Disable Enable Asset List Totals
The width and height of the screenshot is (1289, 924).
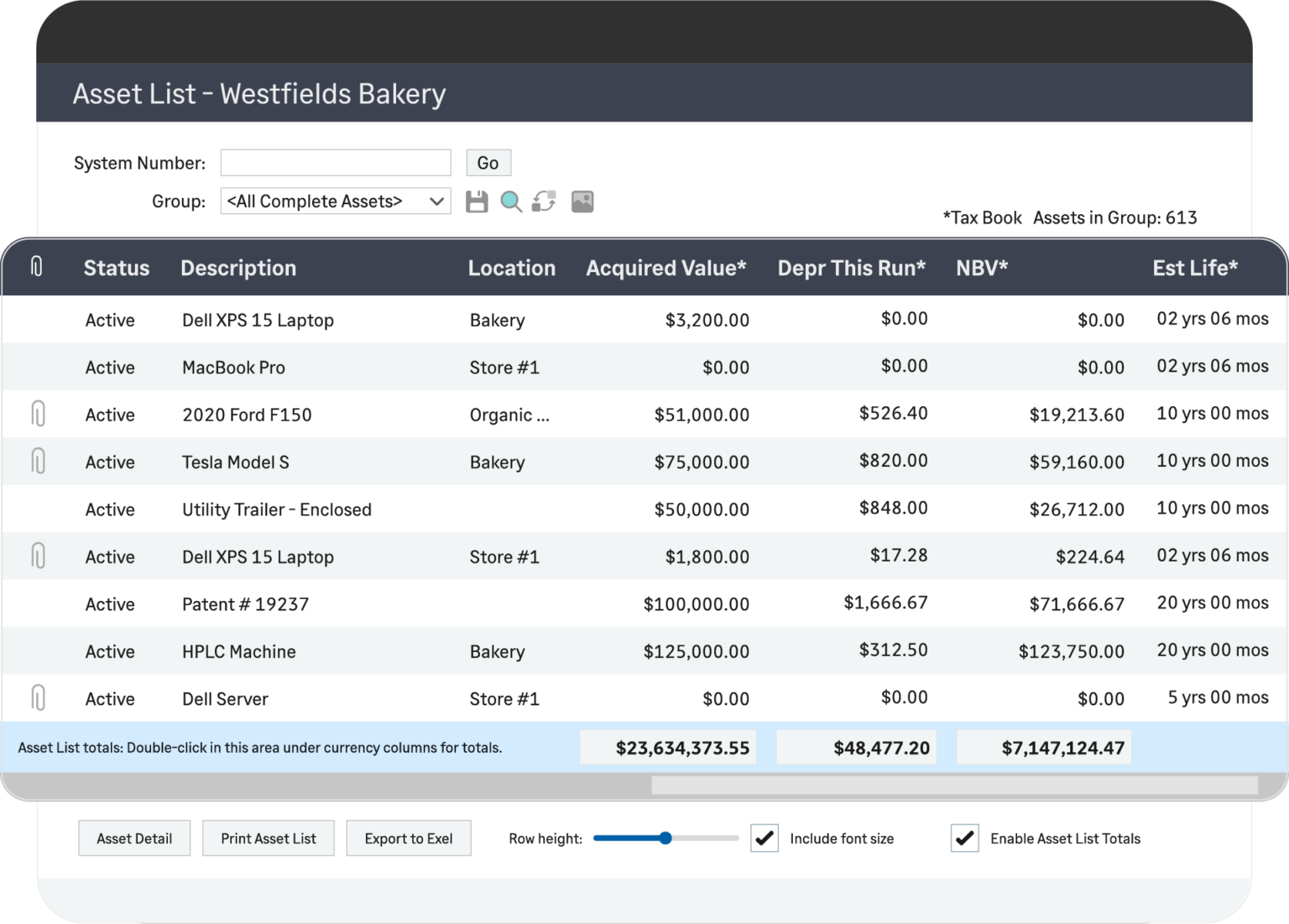tap(965, 838)
